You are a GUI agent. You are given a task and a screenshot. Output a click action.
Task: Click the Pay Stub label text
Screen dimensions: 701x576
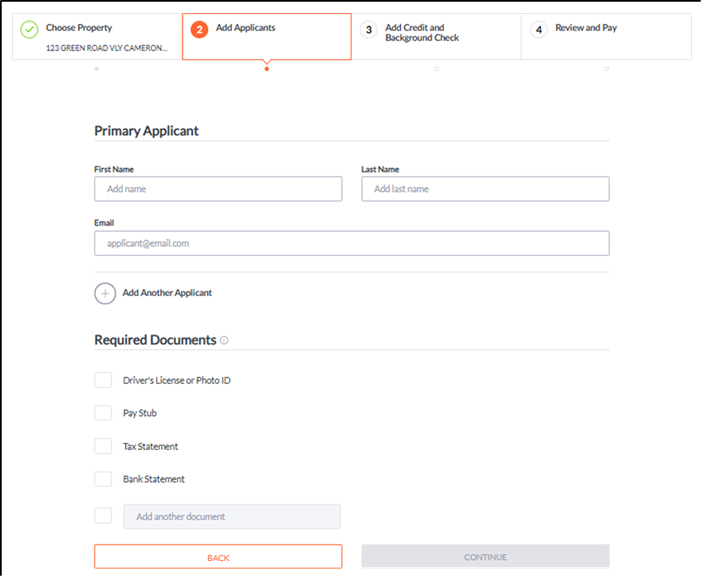click(x=140, y=413)
